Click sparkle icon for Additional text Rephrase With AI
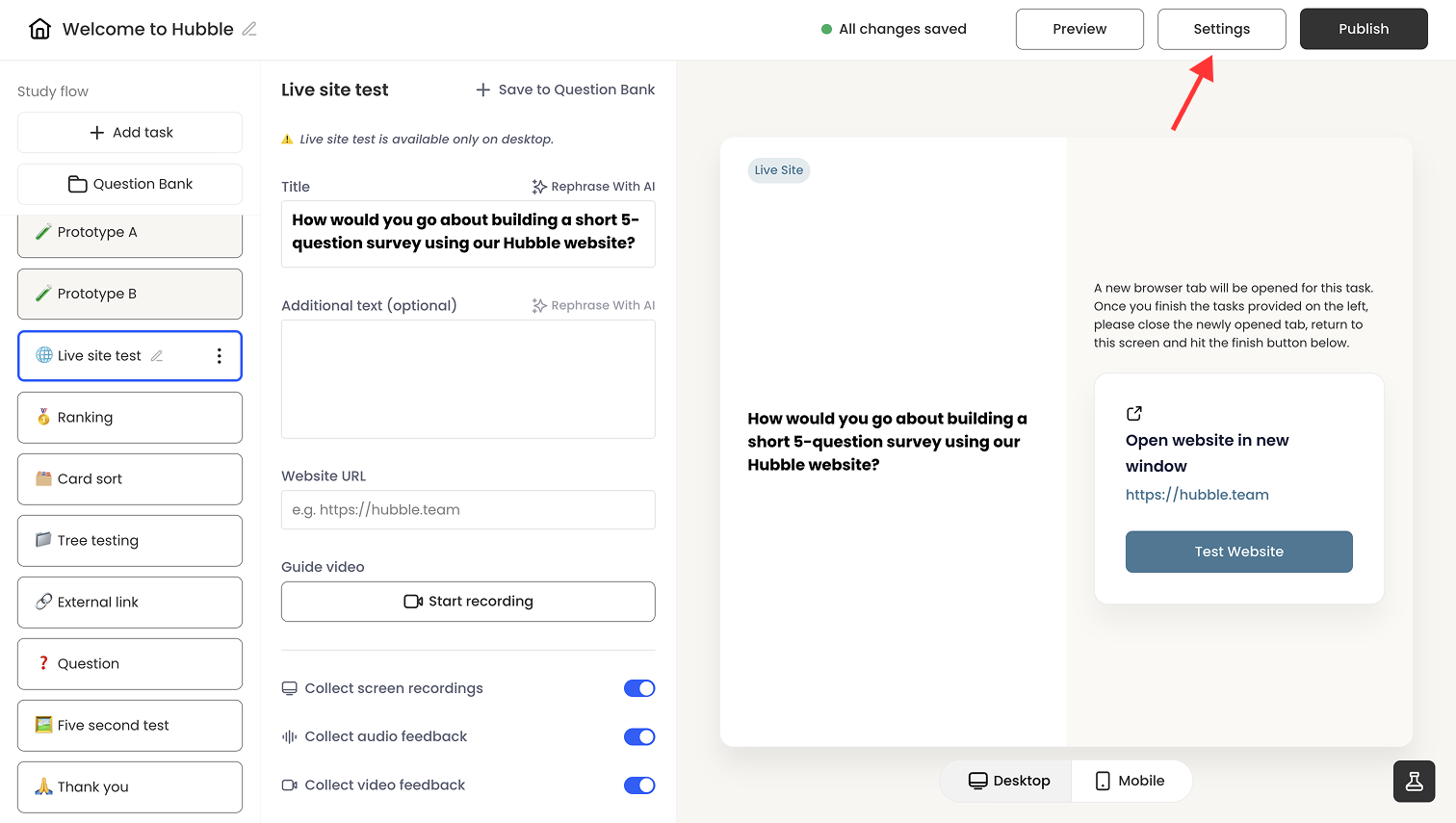The width and height of the screenshot is (1456, 823). tap(539, 306)
